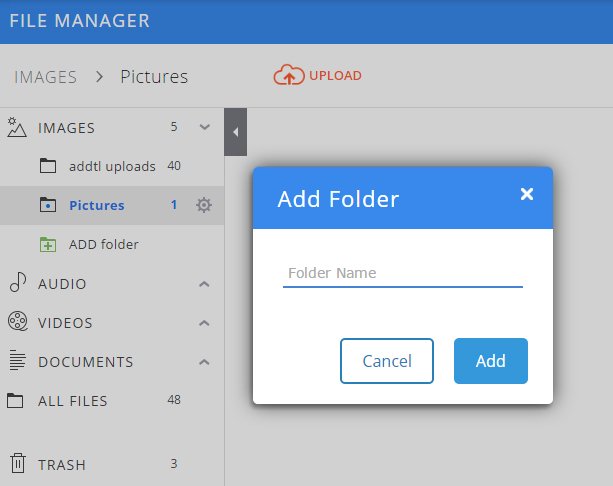The image size is (613, 486).
Task: Click the Documents lines icon
Action: (x=18, y=360)
